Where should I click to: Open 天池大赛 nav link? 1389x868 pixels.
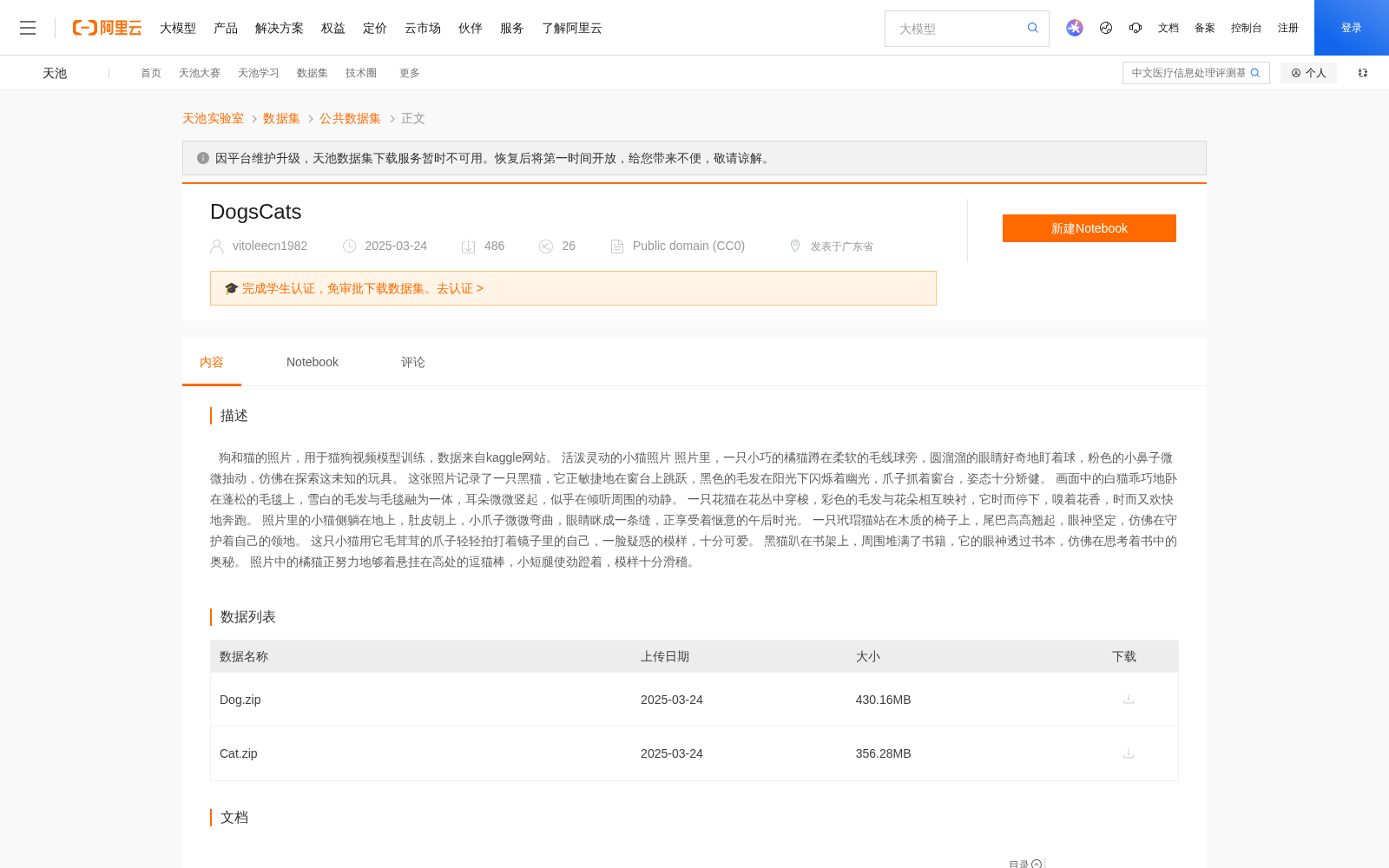200,73
